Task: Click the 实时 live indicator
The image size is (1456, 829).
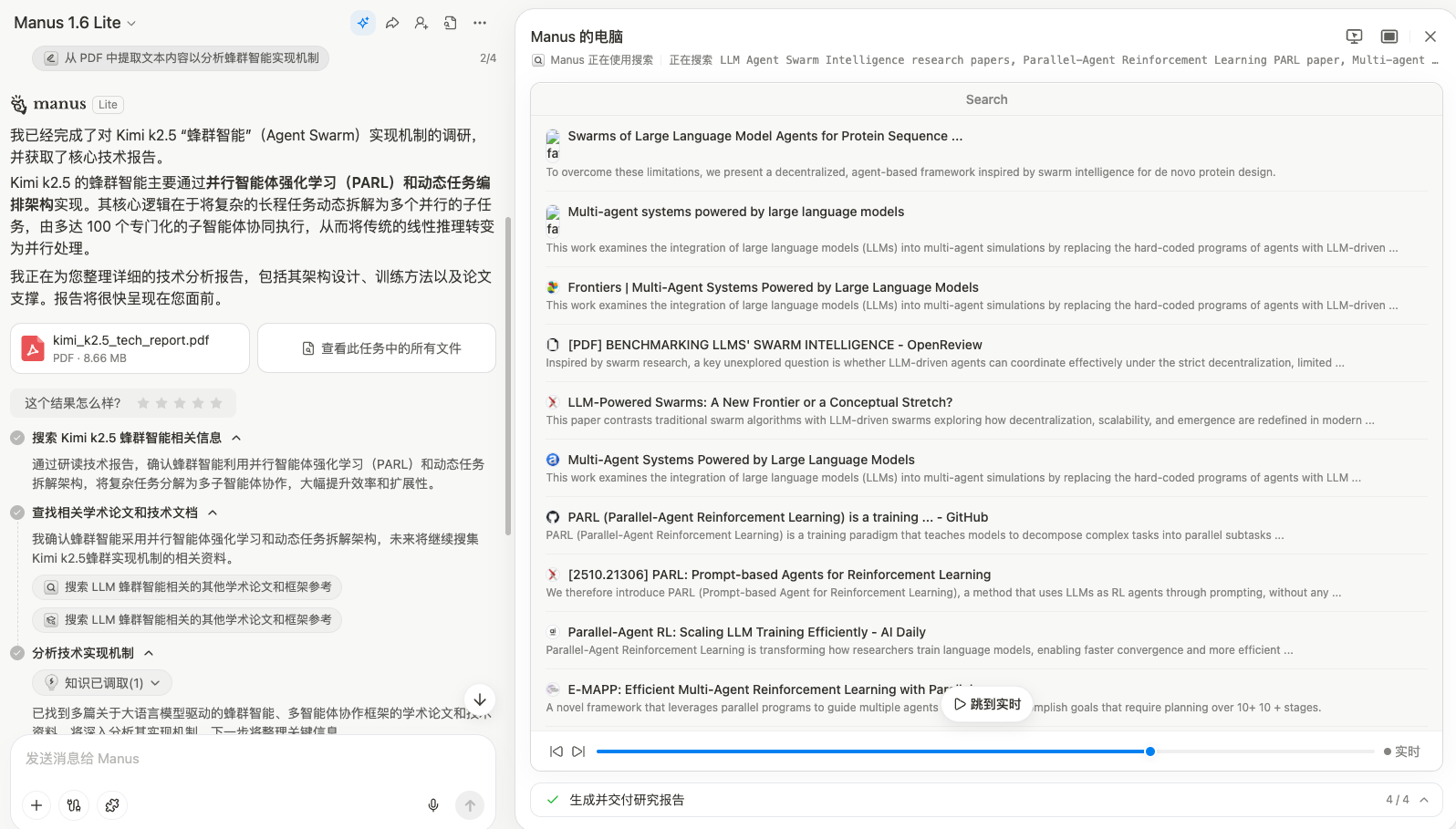Action: [x=1402, y=751]
